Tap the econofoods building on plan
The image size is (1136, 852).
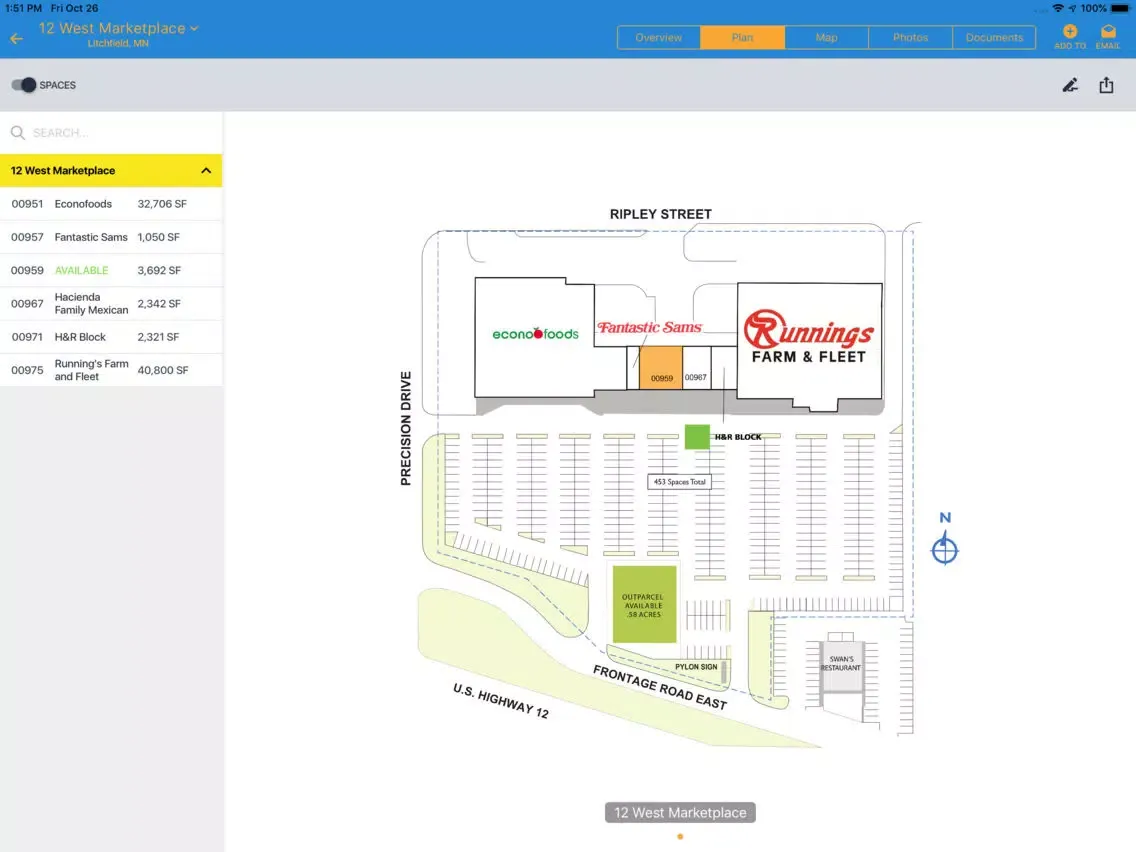tap(535, 335)
